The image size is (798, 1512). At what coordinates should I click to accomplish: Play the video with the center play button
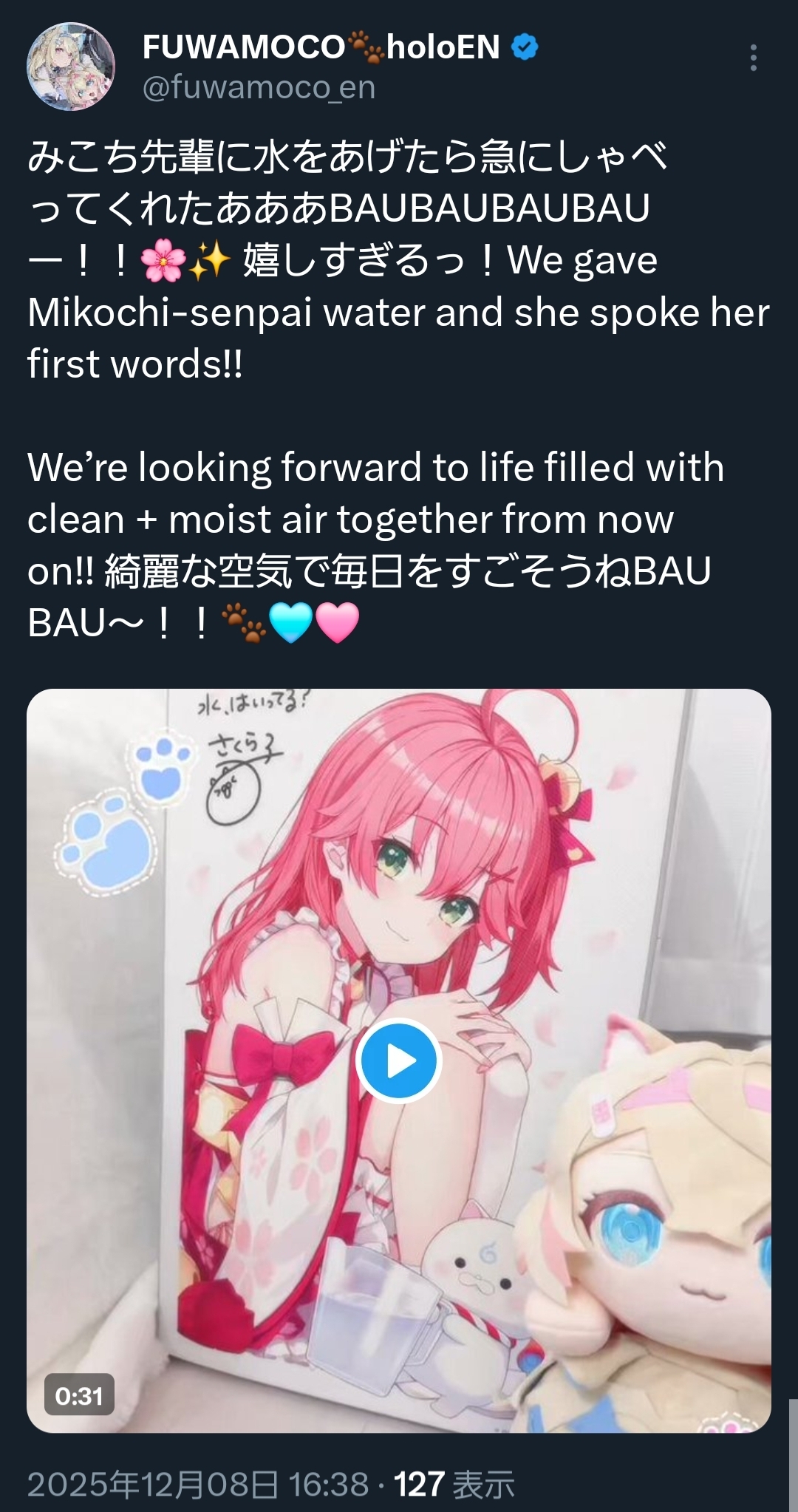(x=398, y=1060)
